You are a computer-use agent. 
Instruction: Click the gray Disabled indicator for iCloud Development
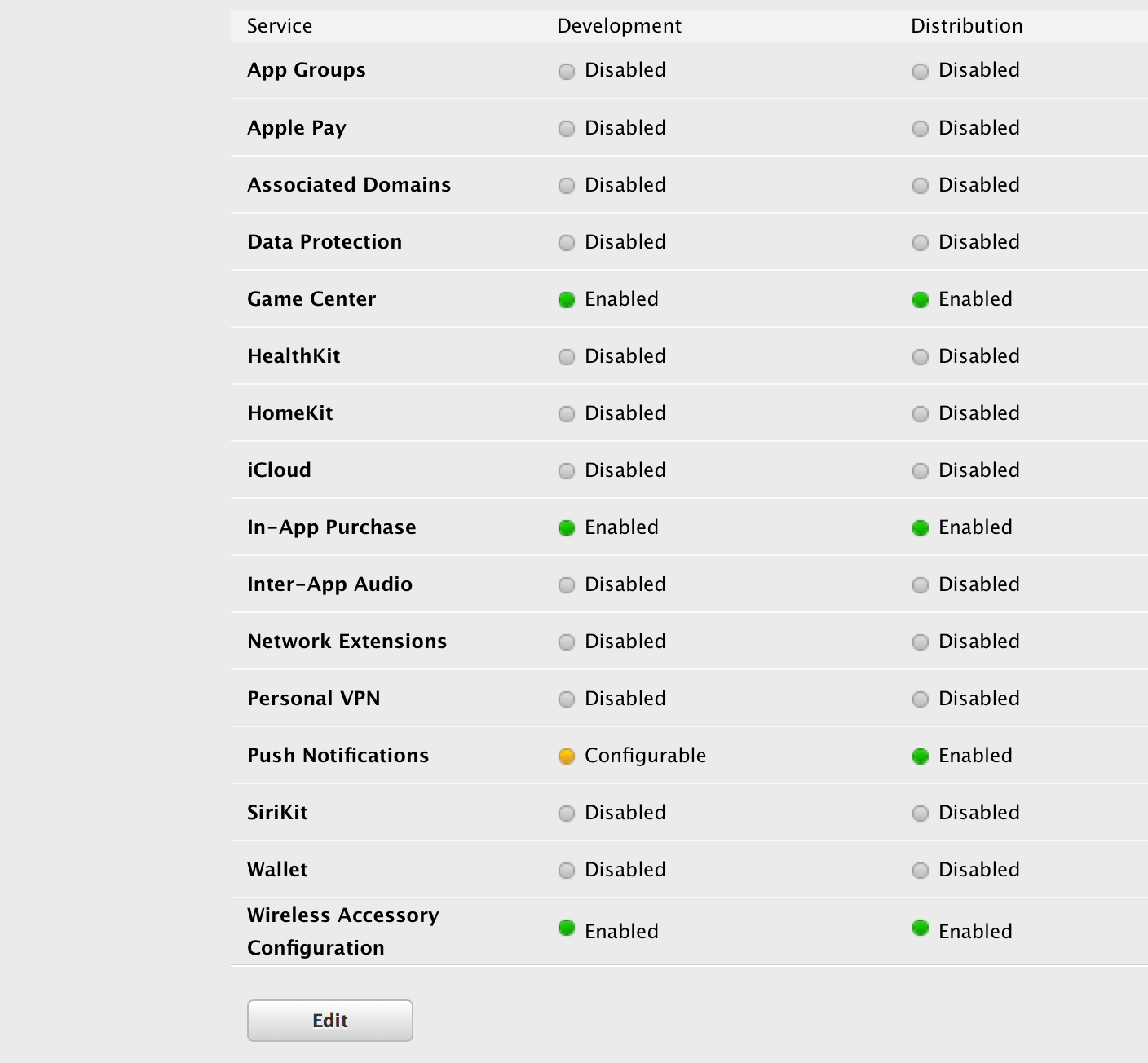[x=565, y=471]
